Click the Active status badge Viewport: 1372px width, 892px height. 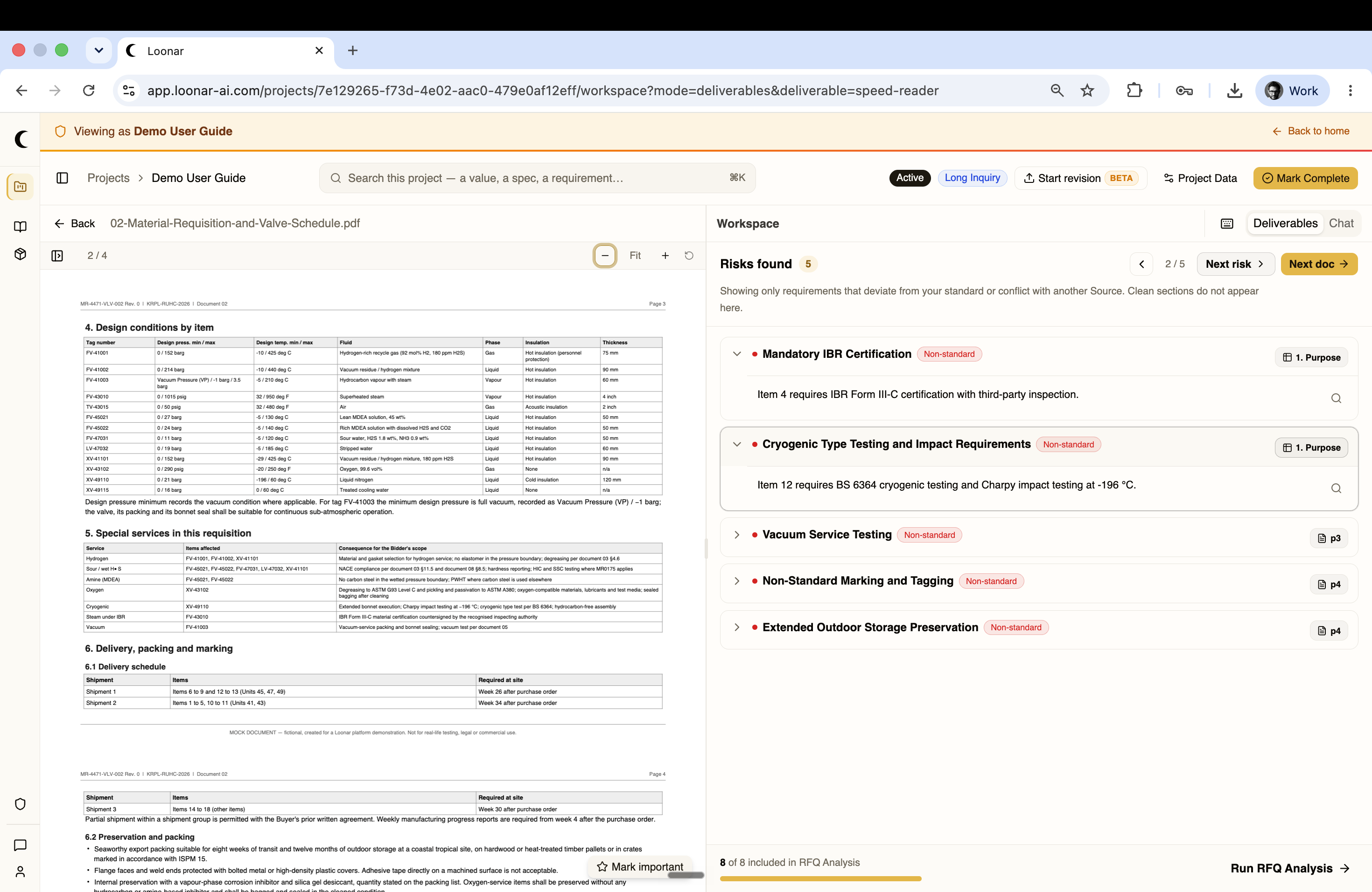[910, 178]
